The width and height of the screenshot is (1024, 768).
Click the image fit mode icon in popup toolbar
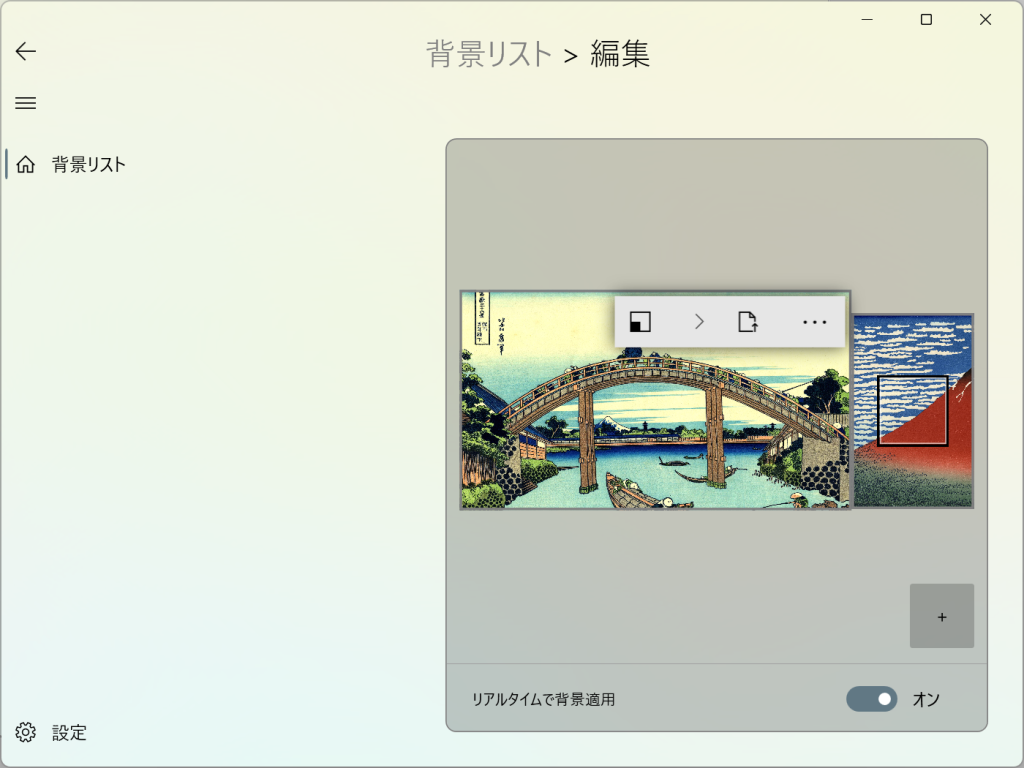coord(640,321)
